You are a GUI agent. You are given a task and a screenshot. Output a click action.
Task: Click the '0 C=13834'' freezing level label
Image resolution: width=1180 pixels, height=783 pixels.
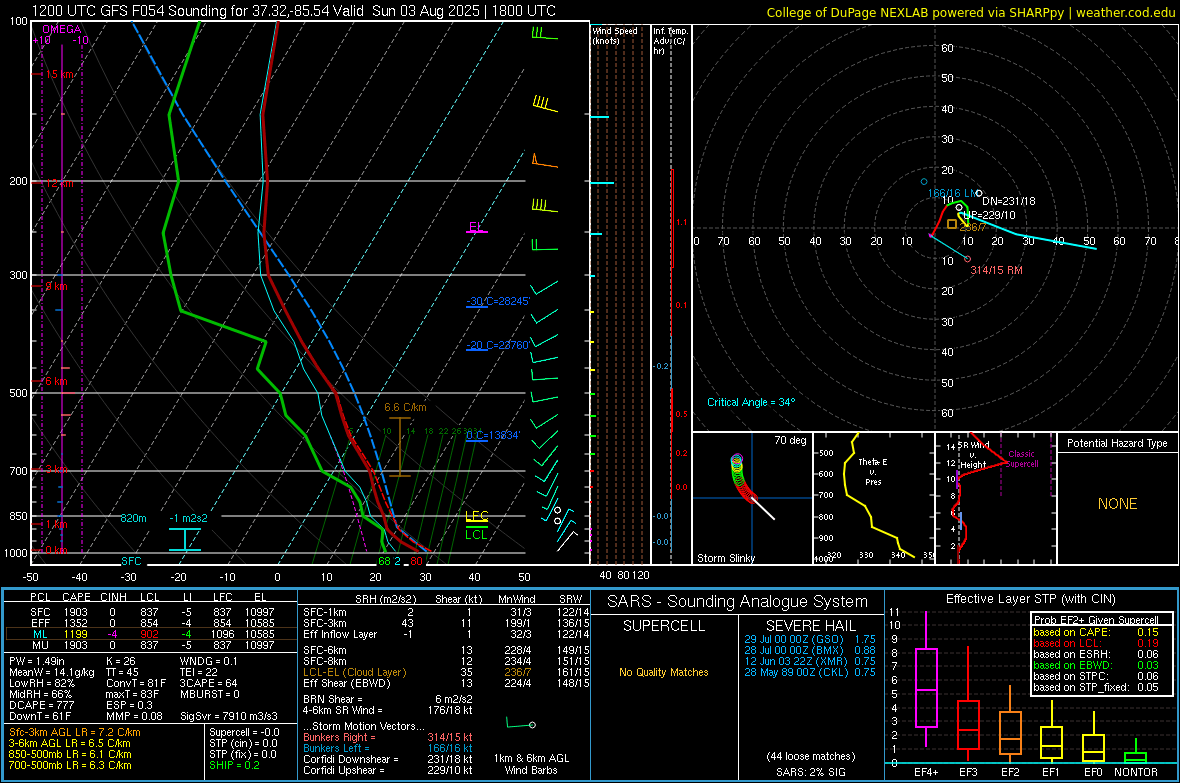(493, 435)
